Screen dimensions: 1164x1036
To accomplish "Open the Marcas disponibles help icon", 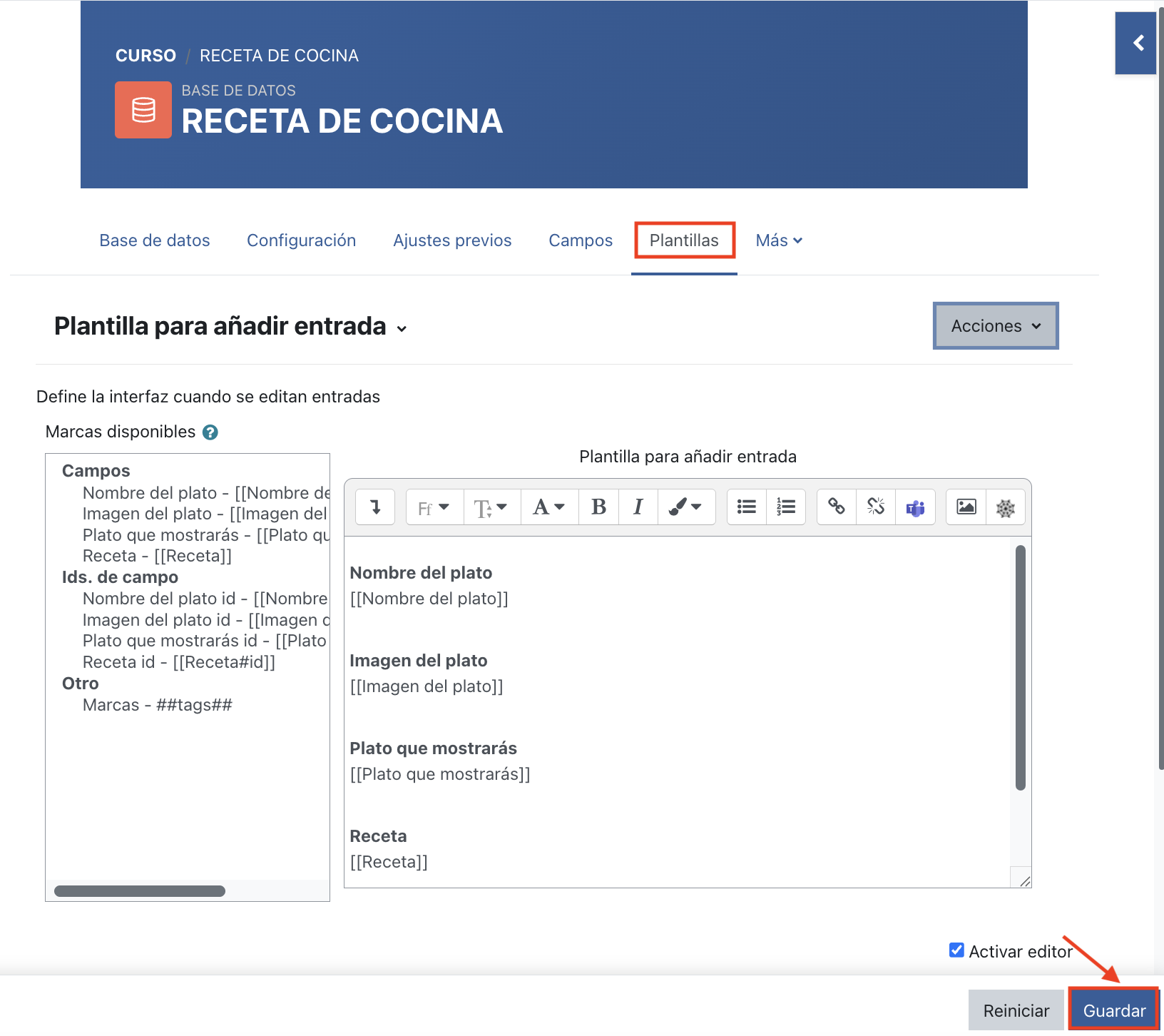I will (x=210, y=432).
